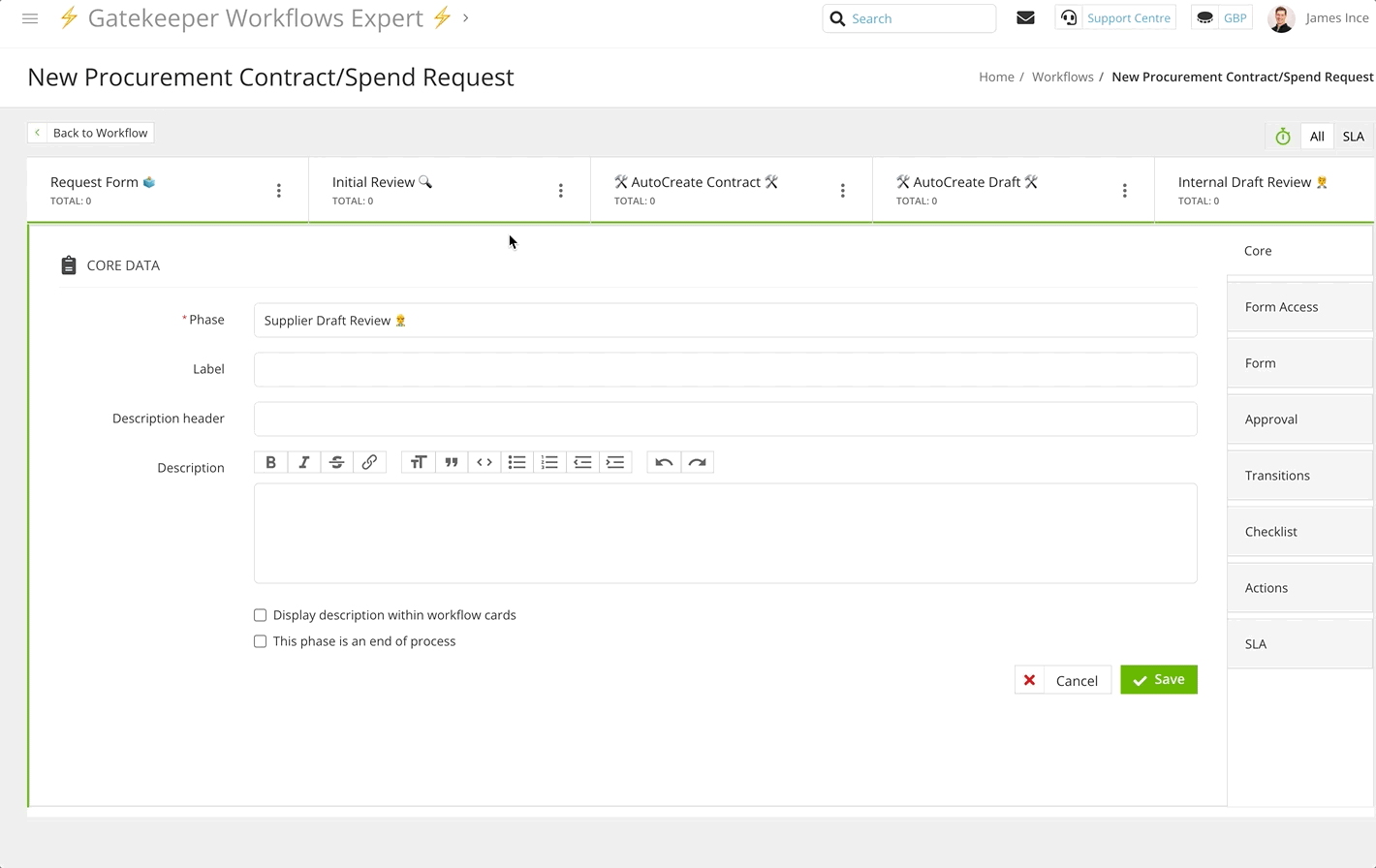Open the mail envelope icon
This screenshot has width=1376, height=868.
click(x=1025, y=17)
